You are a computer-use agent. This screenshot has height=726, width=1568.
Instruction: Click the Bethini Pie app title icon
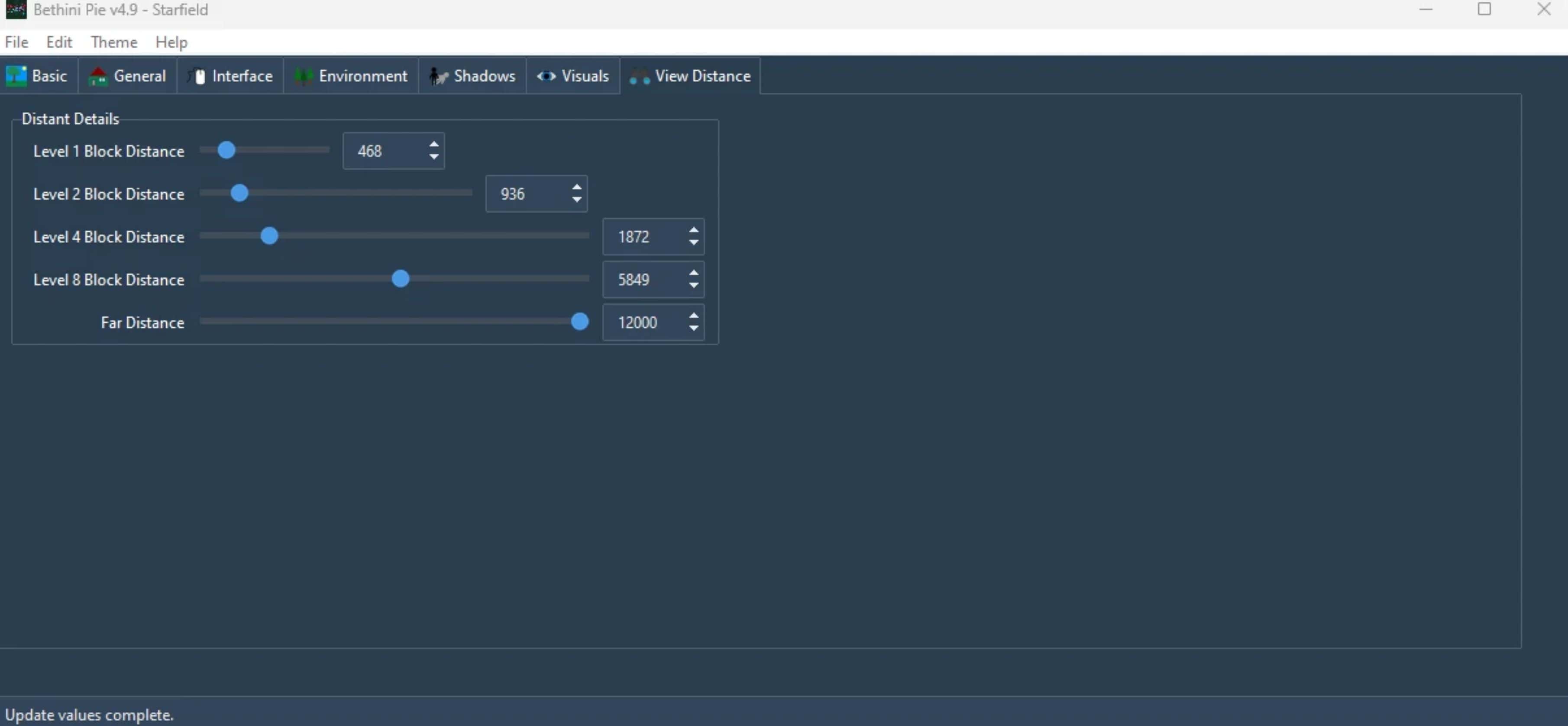point(16,10)
